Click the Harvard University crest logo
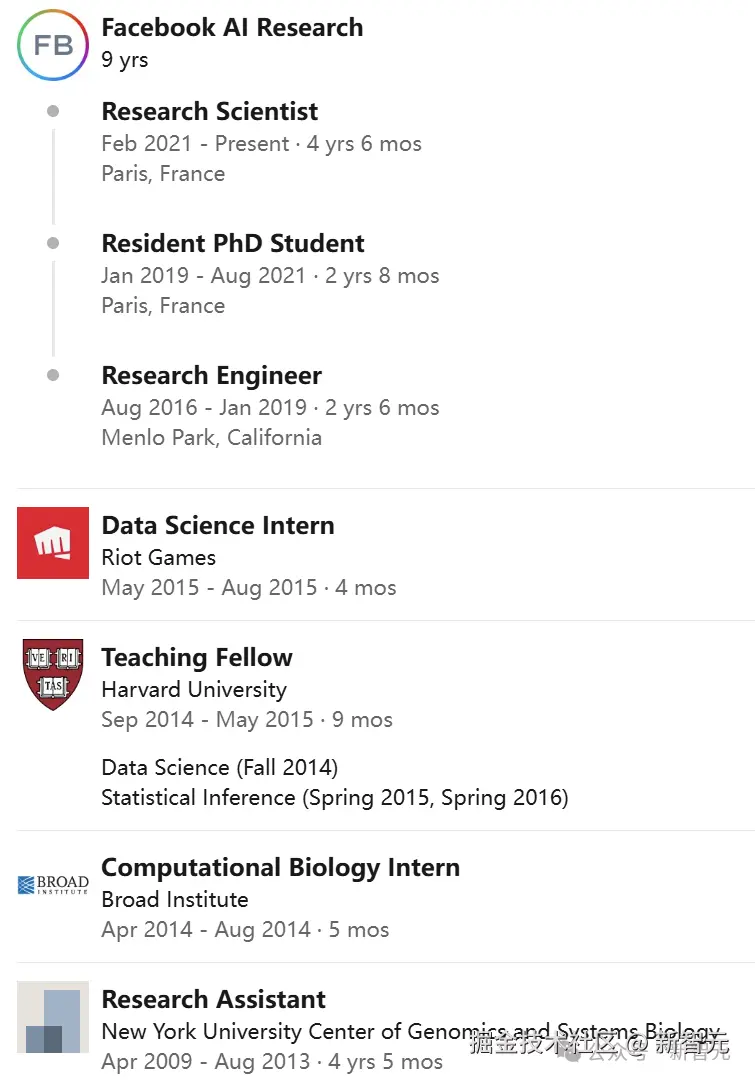755x1082 pixels. (53, 675)
